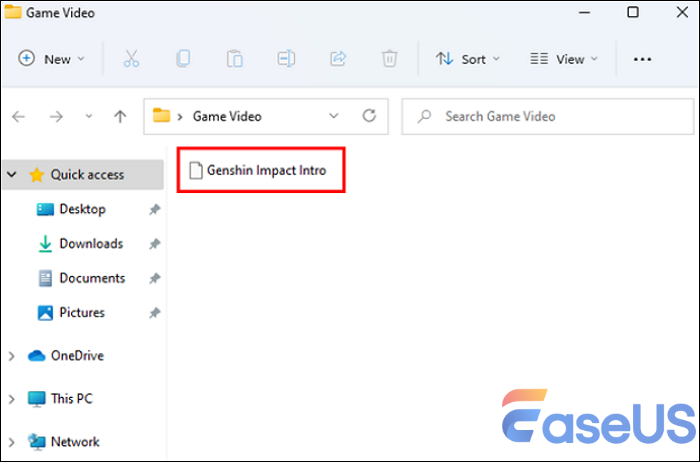Screen dimensions: 700x462
Task: Click the folder icon in address bar
Action: (x=161, y=116)
